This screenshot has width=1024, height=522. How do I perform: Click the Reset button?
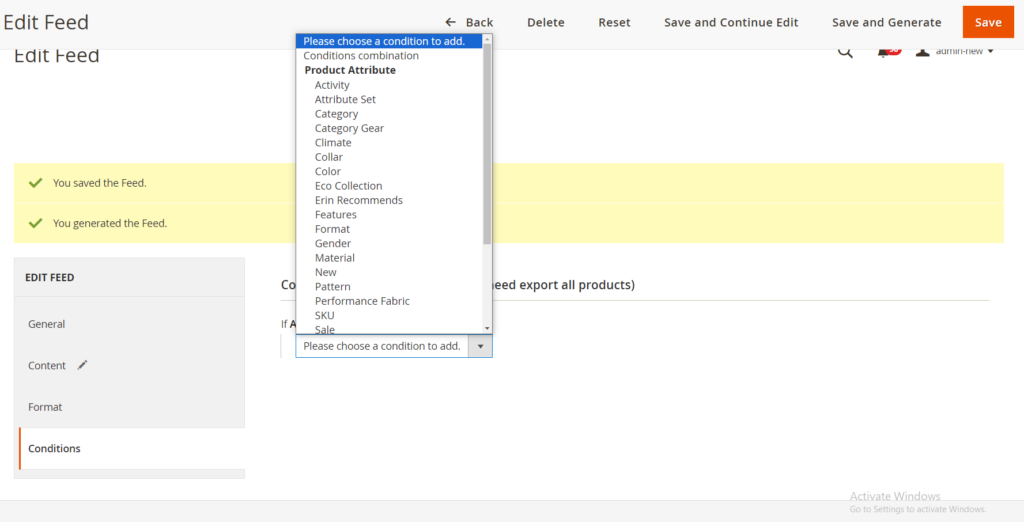[614, 22]
